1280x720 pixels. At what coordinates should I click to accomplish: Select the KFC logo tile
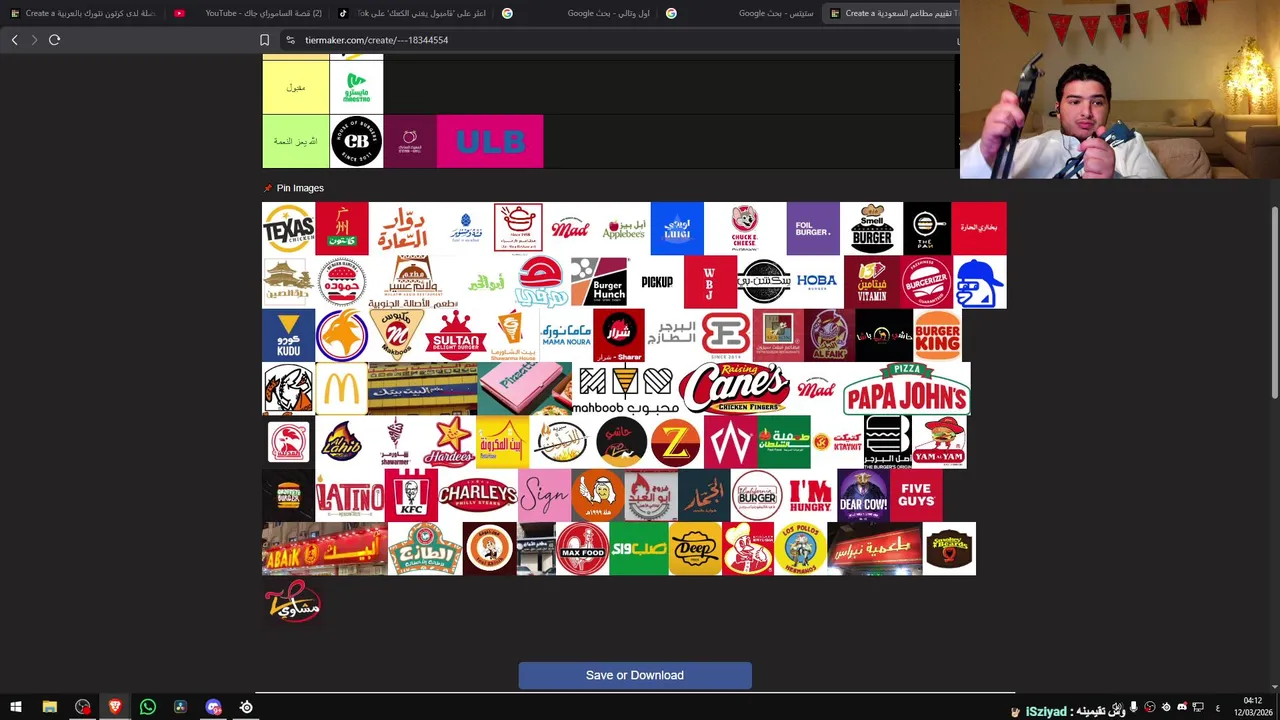tap(411, 495)
